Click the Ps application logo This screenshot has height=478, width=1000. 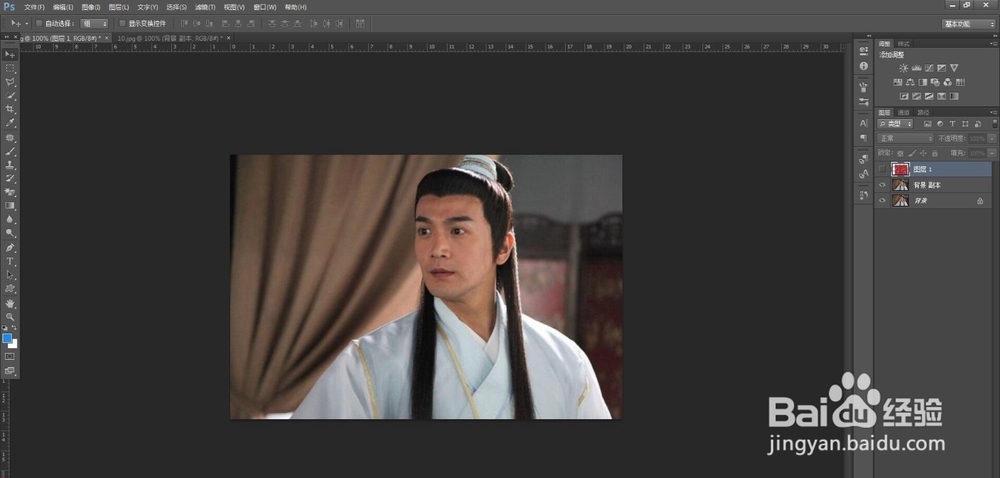tap(9, 7)
